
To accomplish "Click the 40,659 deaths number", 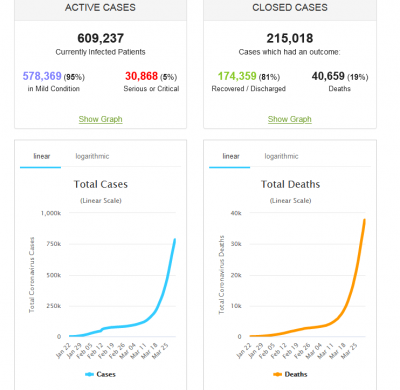I will click(328, 76).
